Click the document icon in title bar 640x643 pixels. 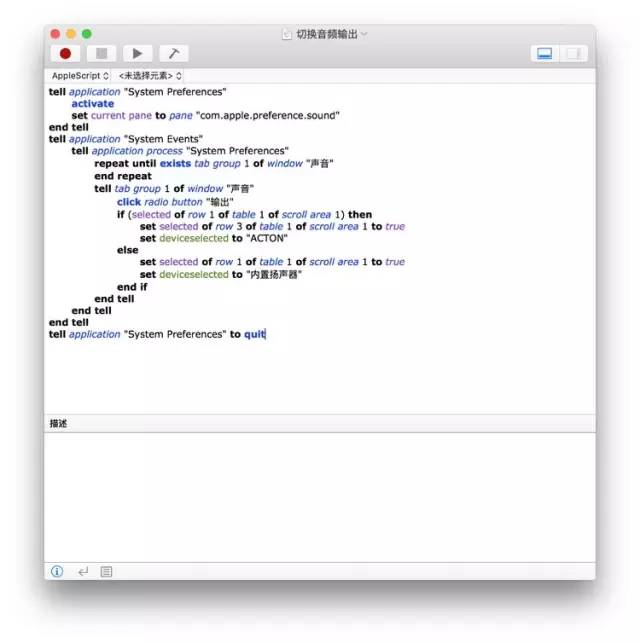288,34
